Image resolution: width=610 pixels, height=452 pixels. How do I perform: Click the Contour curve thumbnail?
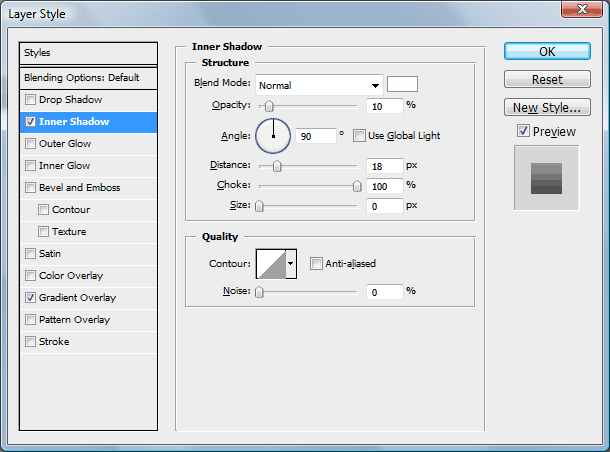271,264
